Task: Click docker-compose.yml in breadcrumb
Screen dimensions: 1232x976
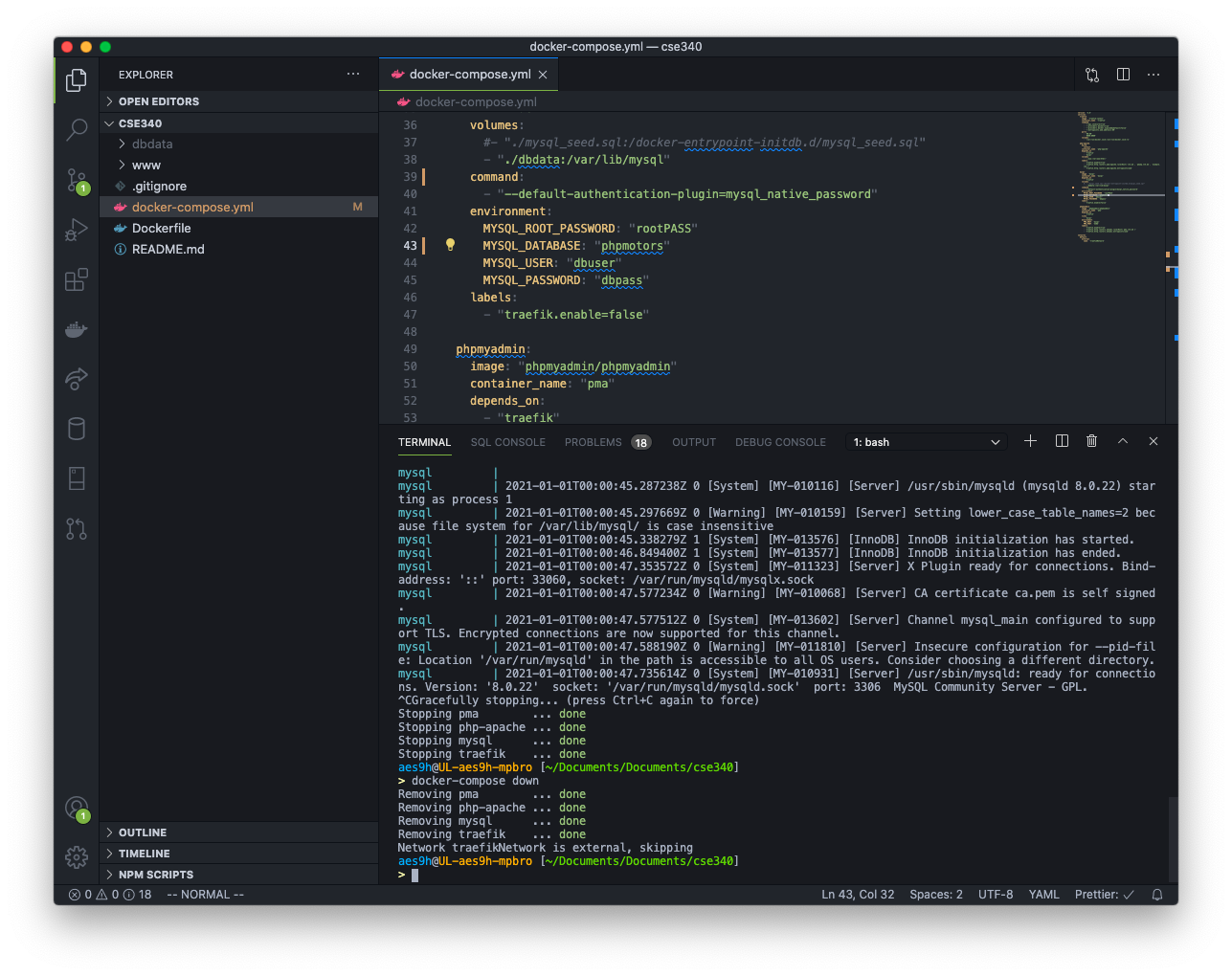Action: pos(476,102)
